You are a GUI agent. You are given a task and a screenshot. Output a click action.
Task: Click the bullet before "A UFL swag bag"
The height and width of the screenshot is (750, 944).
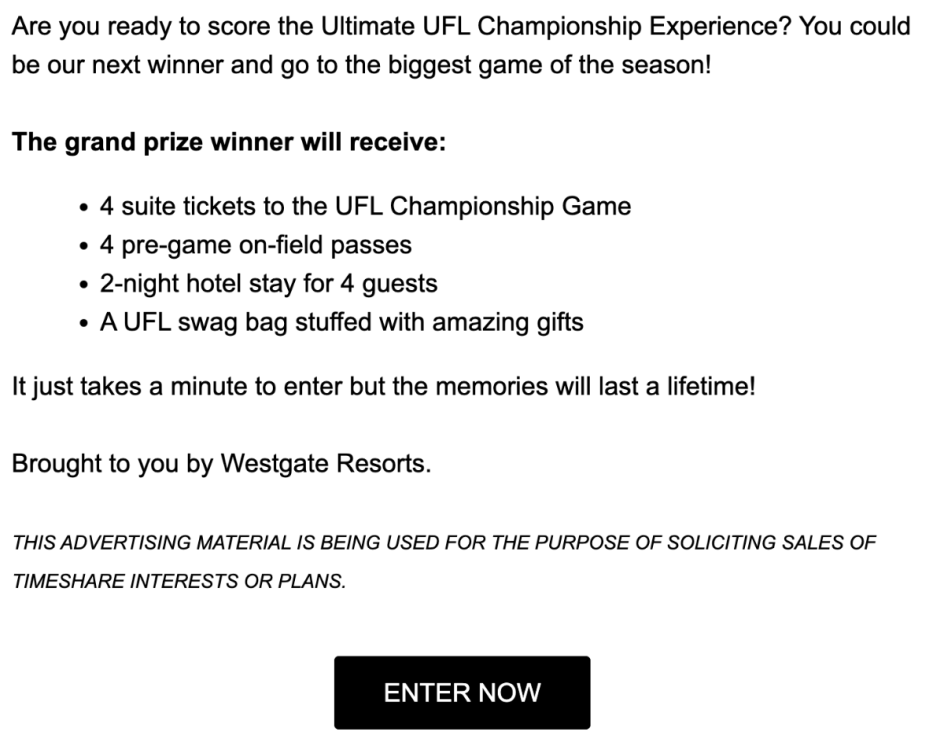(84, 324)
